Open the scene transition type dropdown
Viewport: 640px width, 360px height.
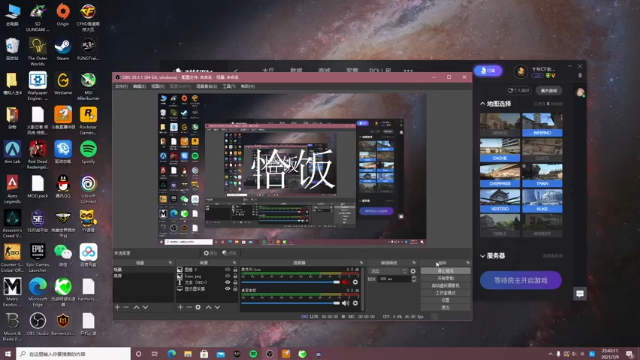click(388, 271)
